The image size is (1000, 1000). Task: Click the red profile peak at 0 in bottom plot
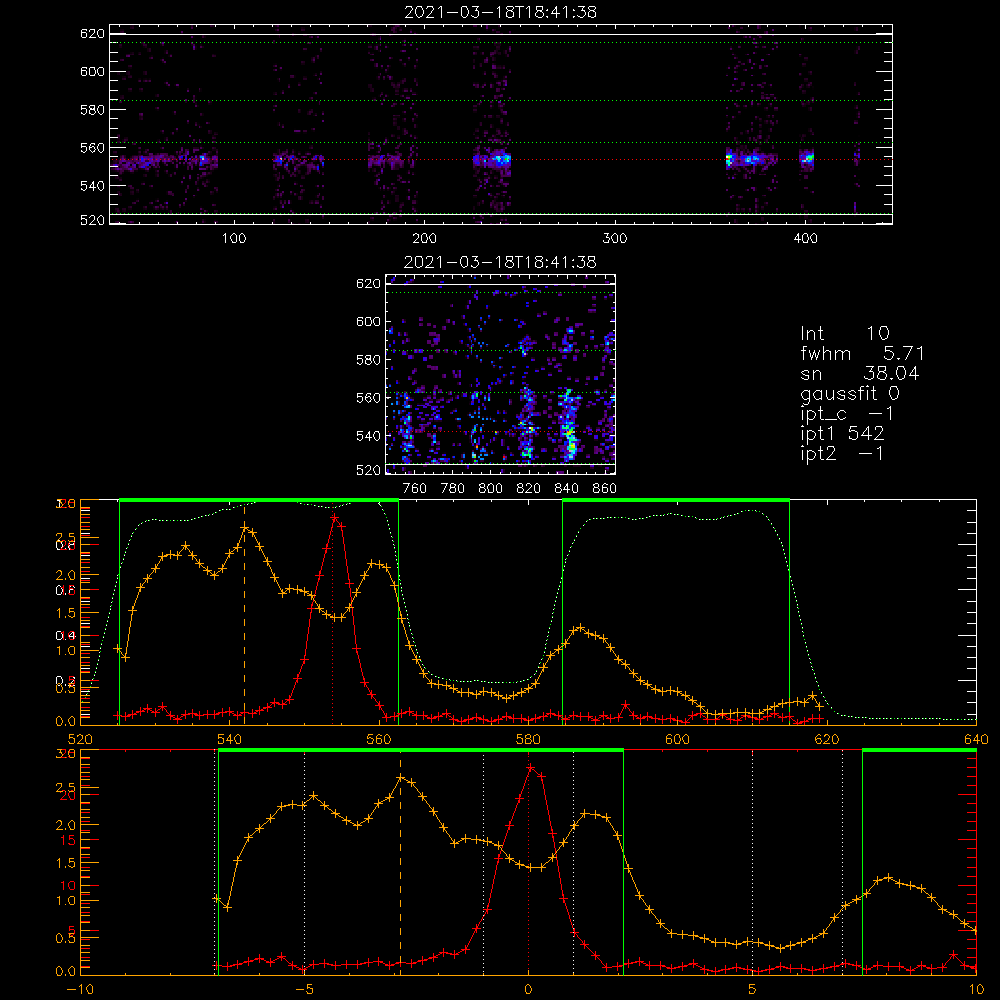pos(530,767)
